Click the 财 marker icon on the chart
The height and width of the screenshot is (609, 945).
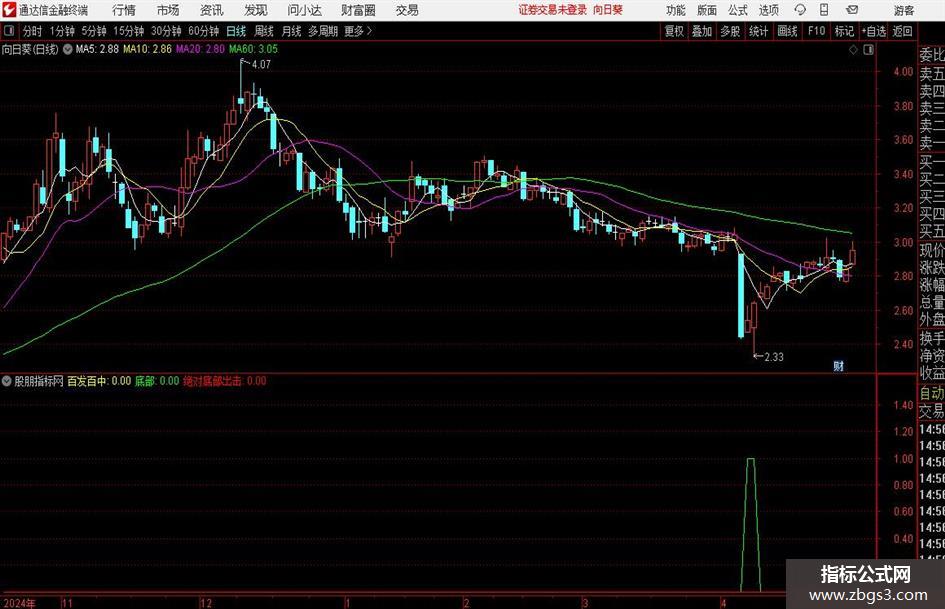coord(838,366)
